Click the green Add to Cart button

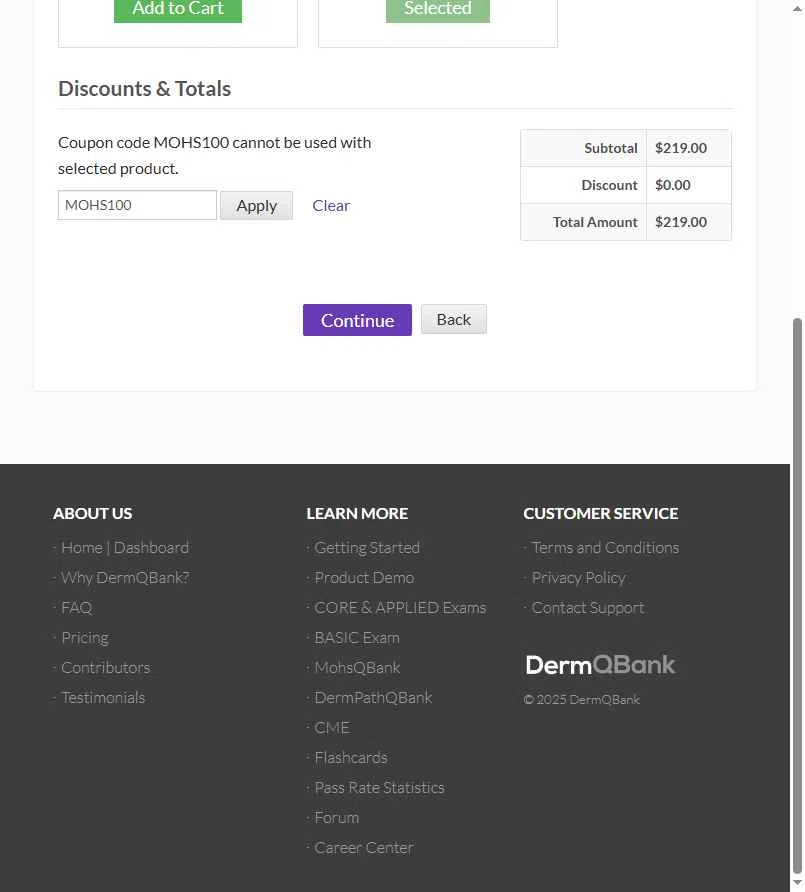pyautogui.click(x=177, y=10)
